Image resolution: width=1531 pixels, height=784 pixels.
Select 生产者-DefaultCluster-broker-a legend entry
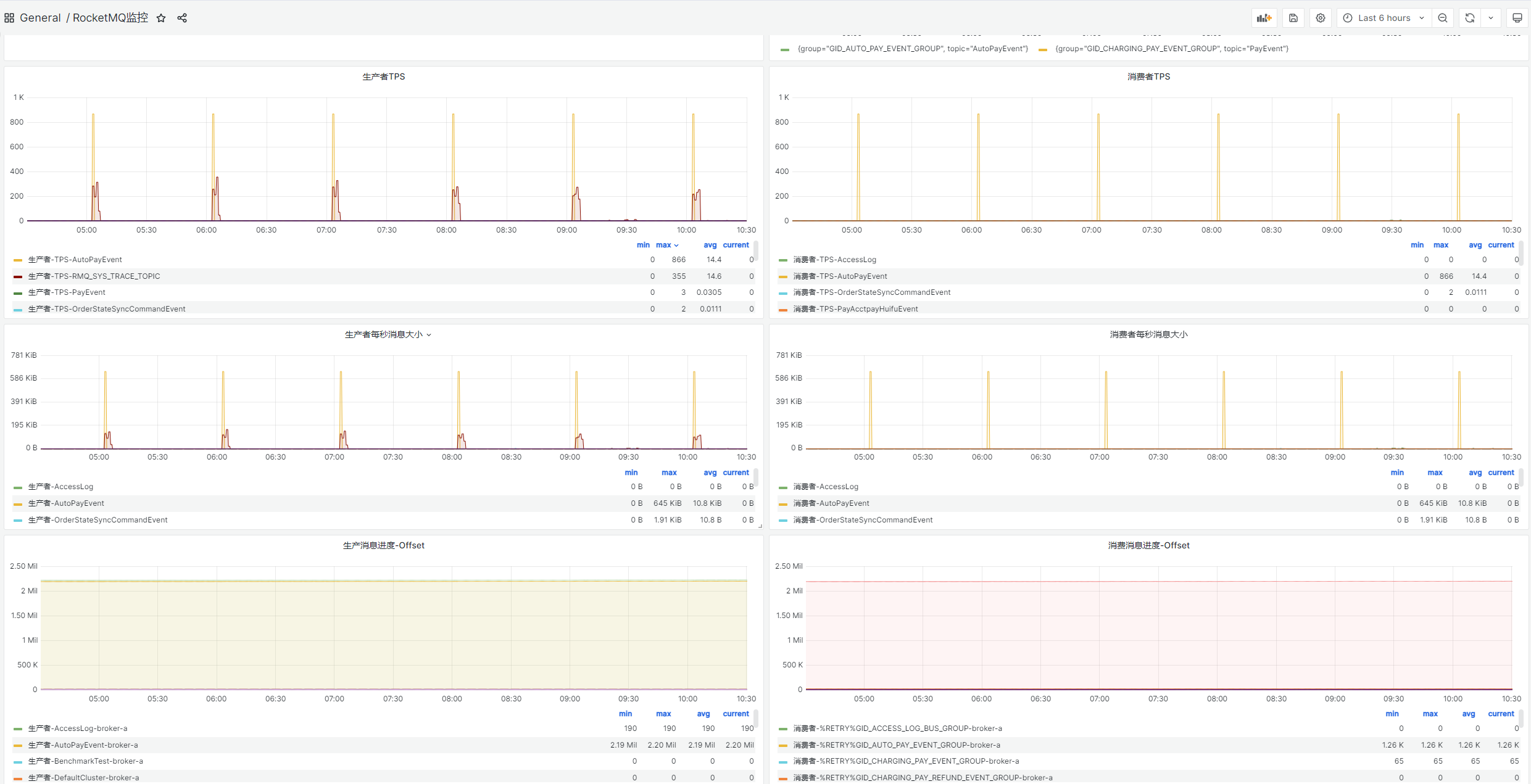tap(83, 778)
